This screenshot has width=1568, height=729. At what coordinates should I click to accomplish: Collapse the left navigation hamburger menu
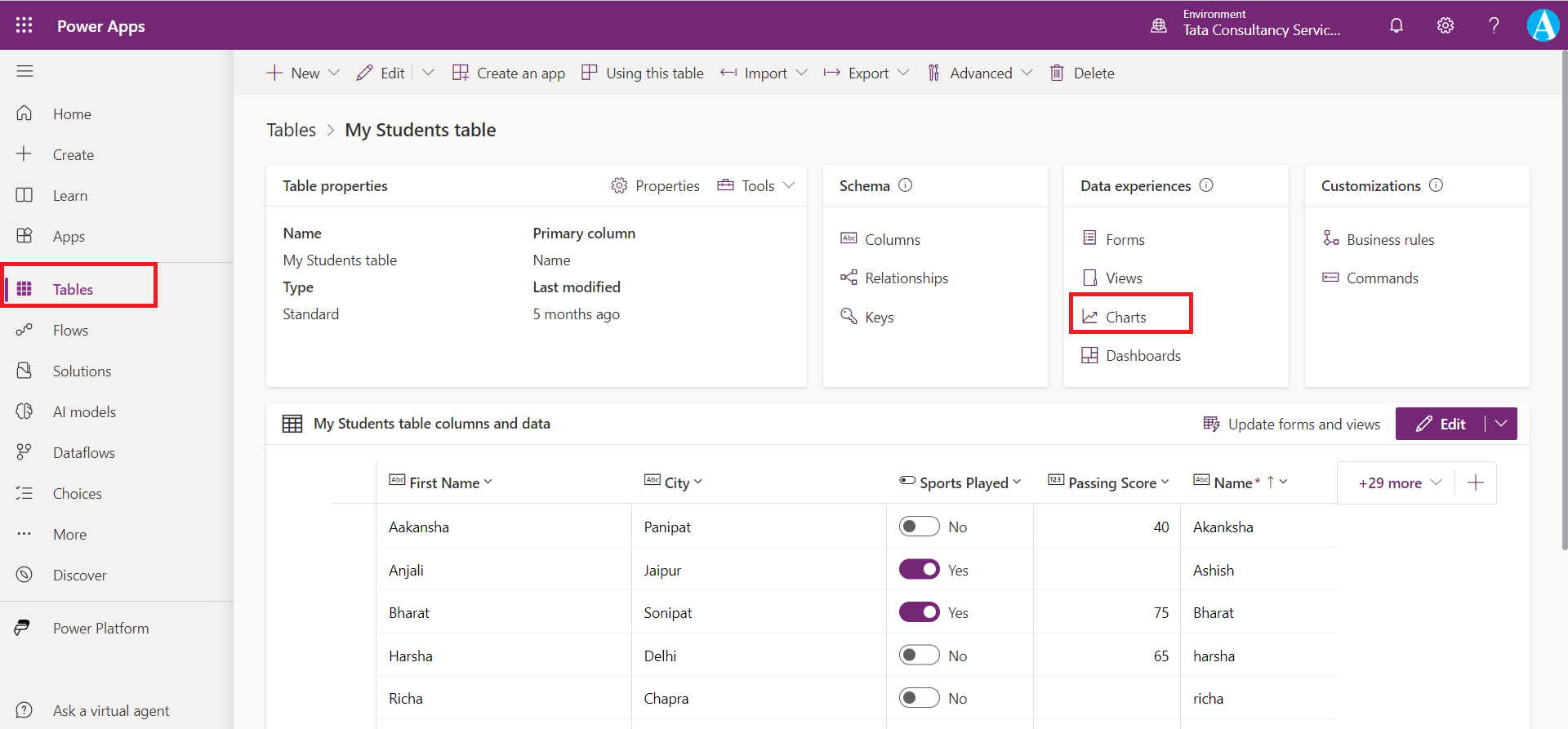point(24,71)
